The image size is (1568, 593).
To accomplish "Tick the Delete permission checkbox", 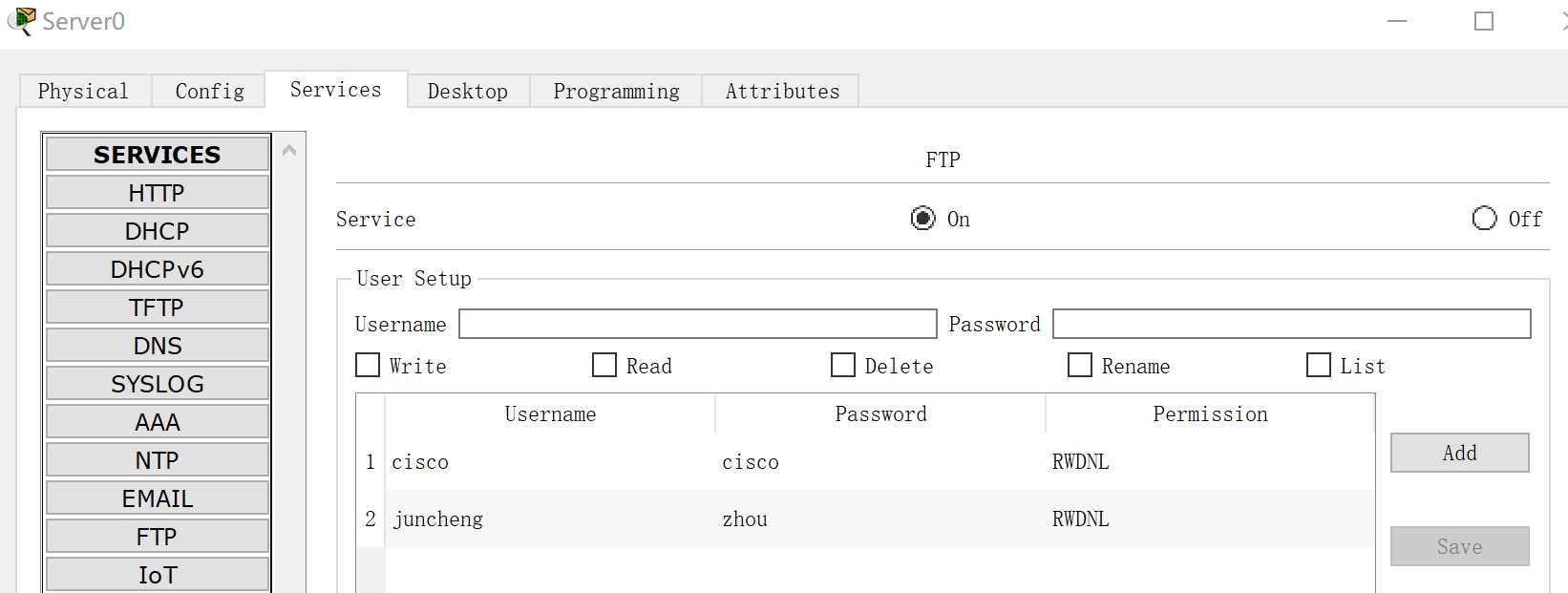I will point(843,365).
